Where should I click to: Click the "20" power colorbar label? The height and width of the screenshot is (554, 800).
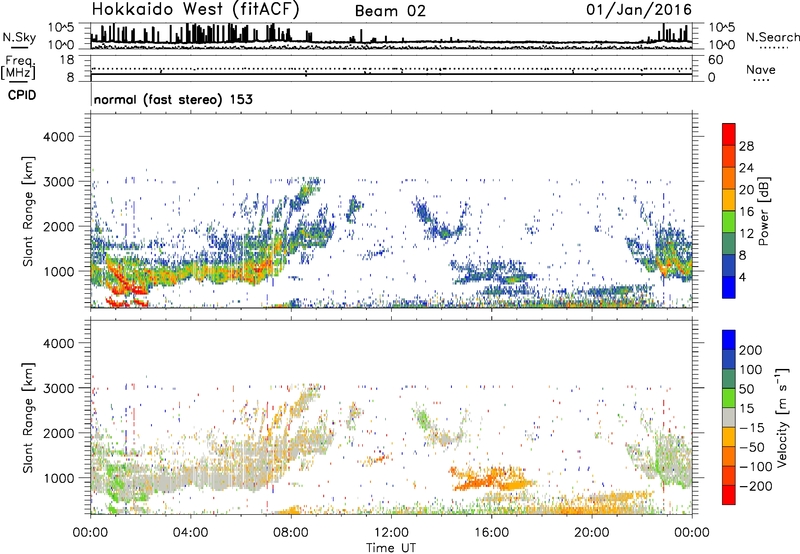point(746,190)
